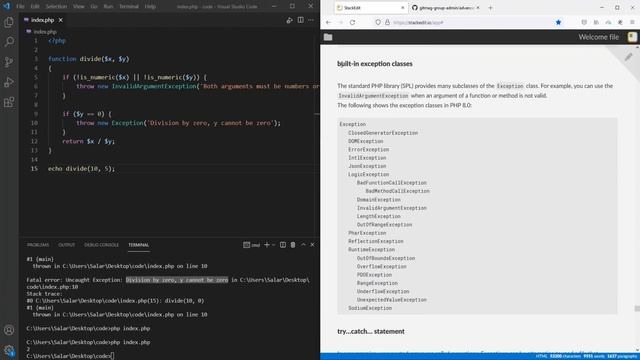Image resolution: width=640 pixels, height=360 pixels.
Task: Select the TERMINAL panel tab
Action: (139, 245)
